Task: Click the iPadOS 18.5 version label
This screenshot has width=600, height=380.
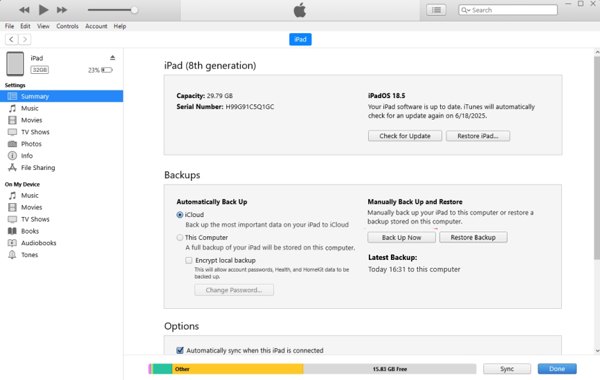Action: tap(386, 96)
